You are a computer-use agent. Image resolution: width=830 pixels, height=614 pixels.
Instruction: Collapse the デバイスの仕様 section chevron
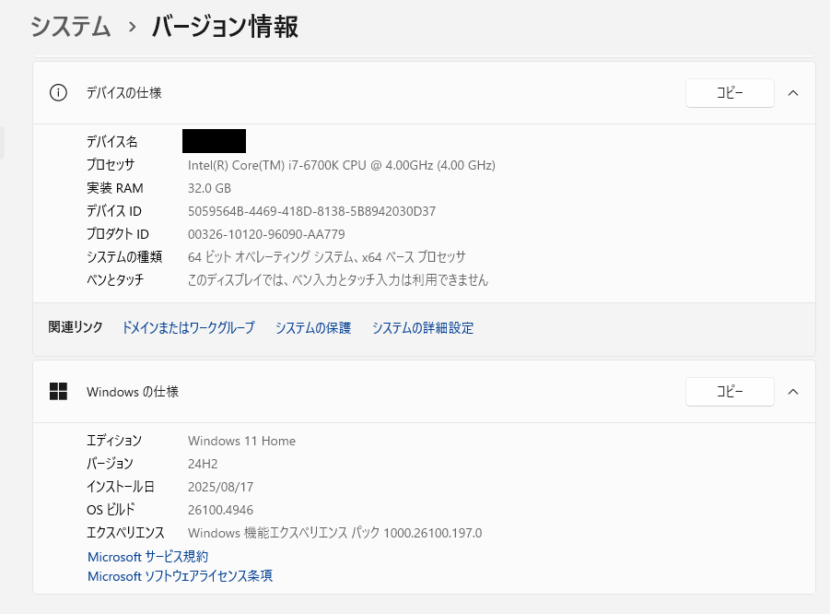pyautogui.click(x=793, y=93)
